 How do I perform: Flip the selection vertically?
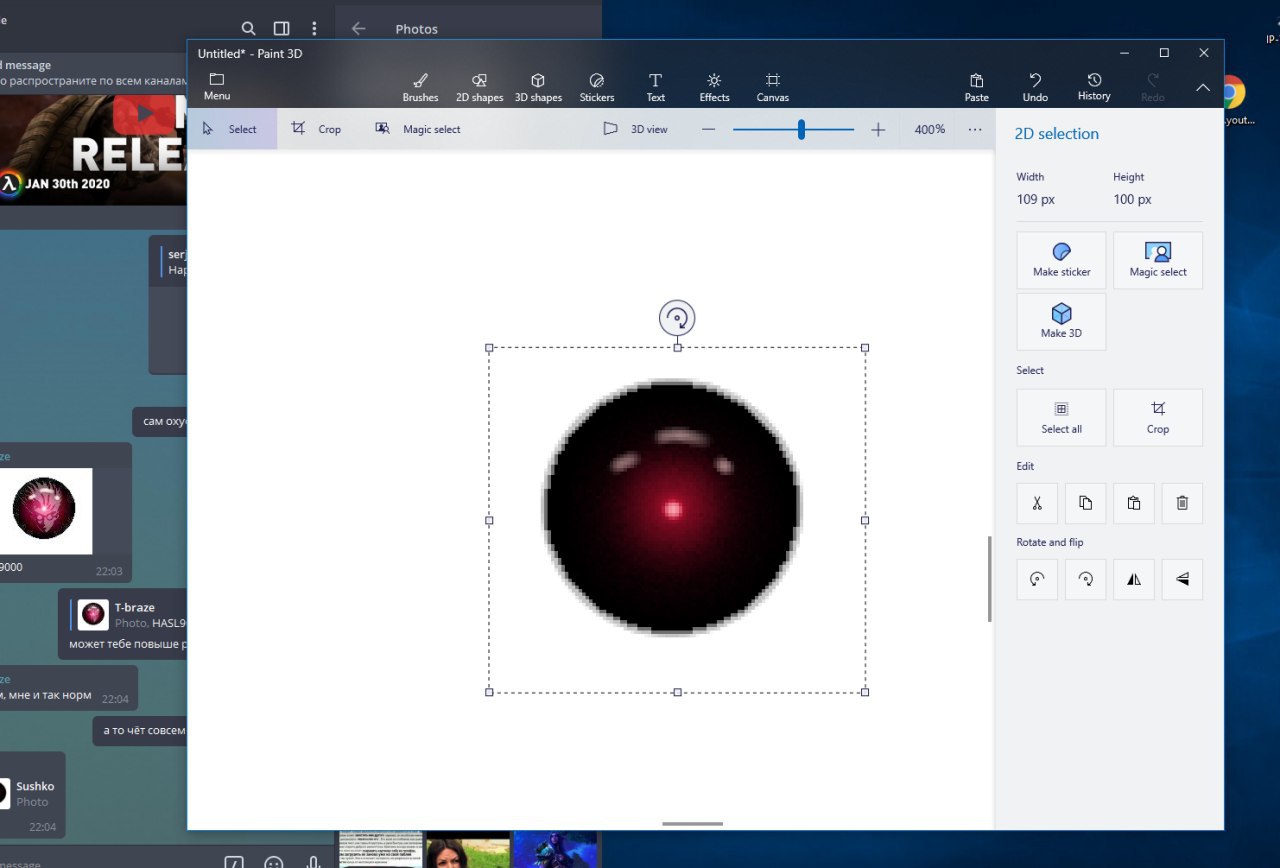click(x=1182, y=579)
